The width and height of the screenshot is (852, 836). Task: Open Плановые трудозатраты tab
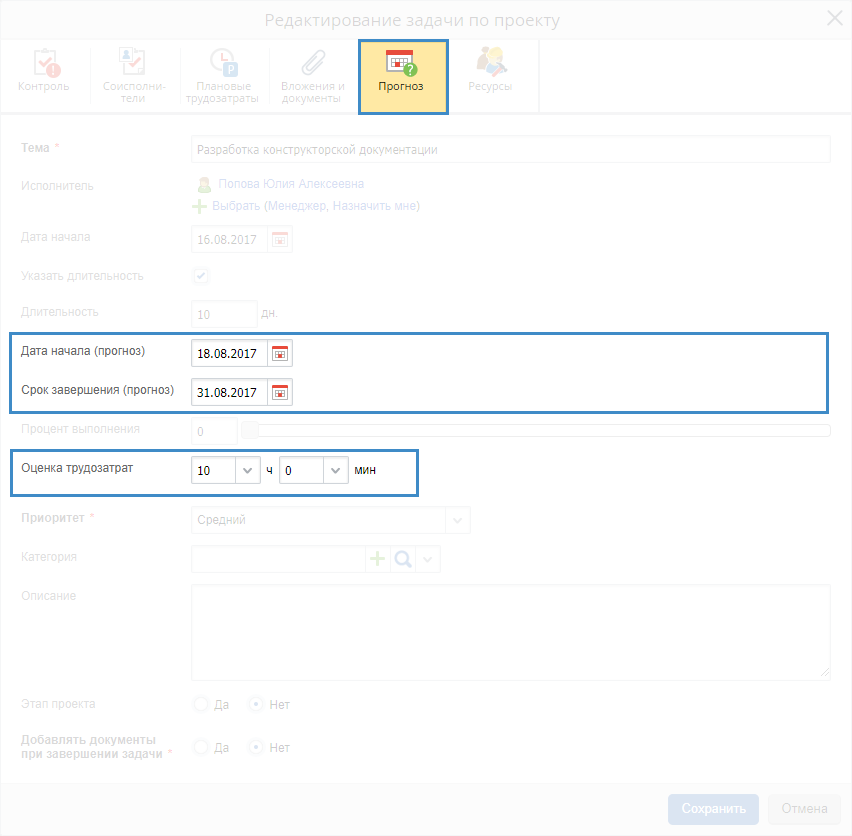click(222, 75)
